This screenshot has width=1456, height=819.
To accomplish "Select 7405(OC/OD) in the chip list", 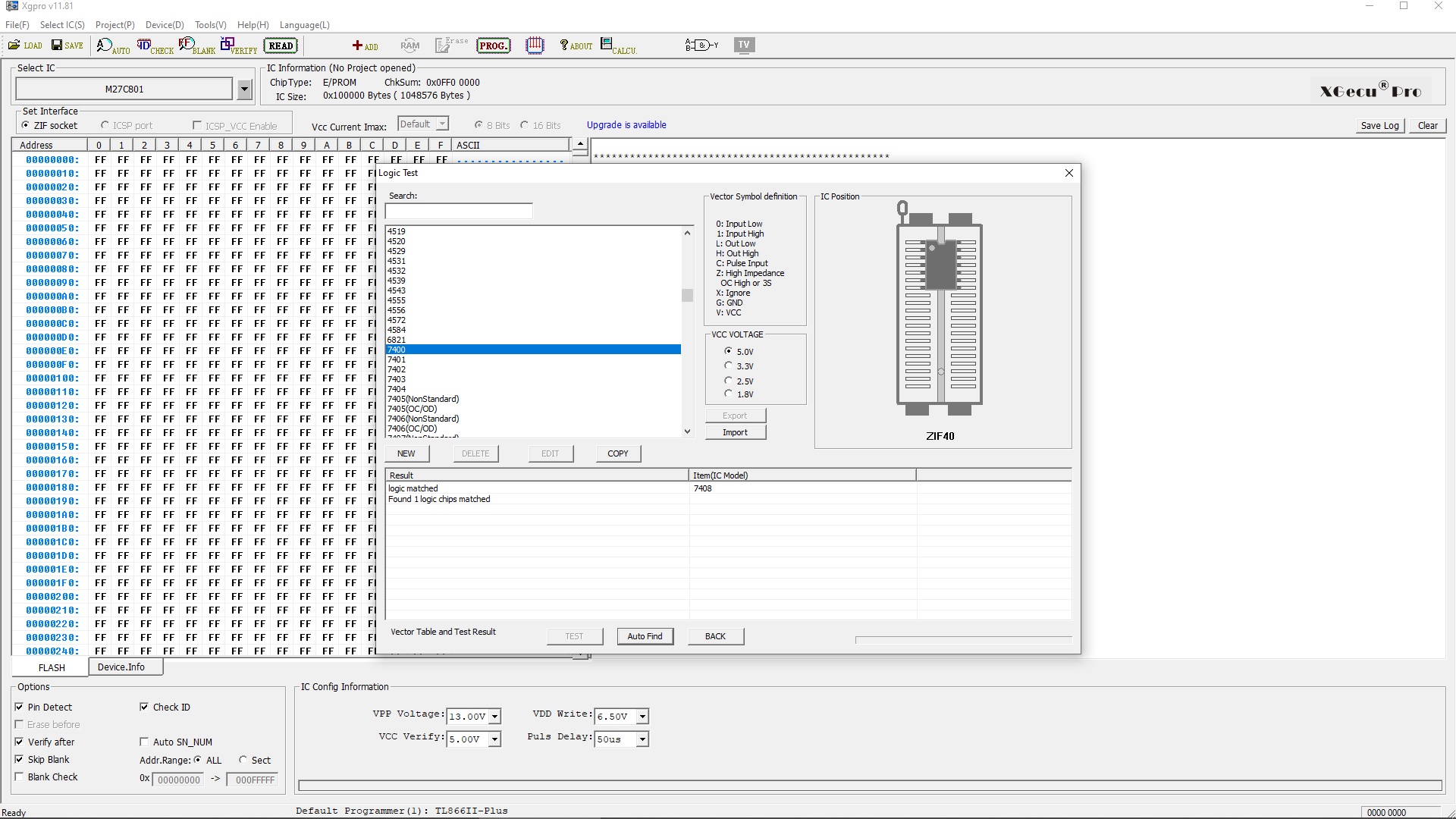I will 533,409.
